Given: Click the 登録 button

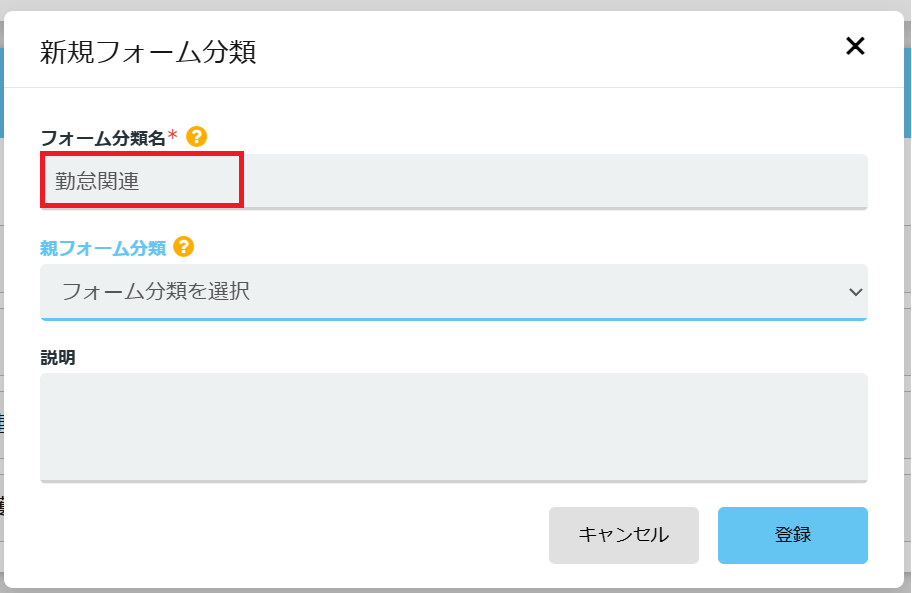Looking at the screenshot, I should click(793, 535).
